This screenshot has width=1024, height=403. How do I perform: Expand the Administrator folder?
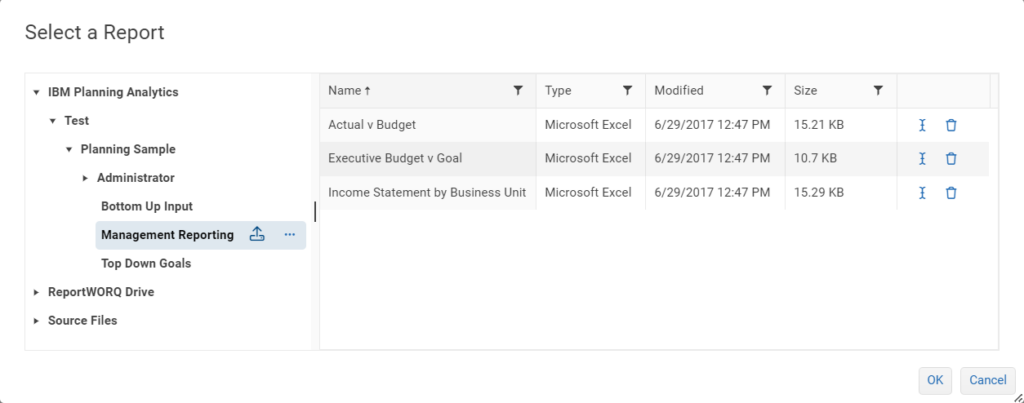tap(86, 178)
